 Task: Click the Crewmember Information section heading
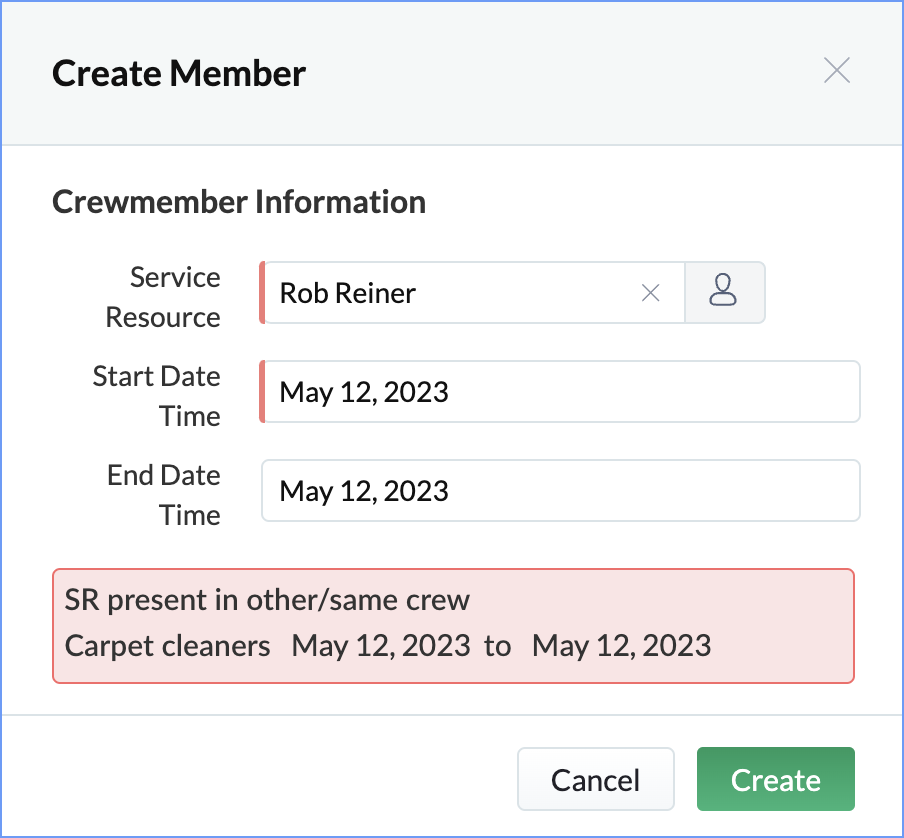point(239,202)
